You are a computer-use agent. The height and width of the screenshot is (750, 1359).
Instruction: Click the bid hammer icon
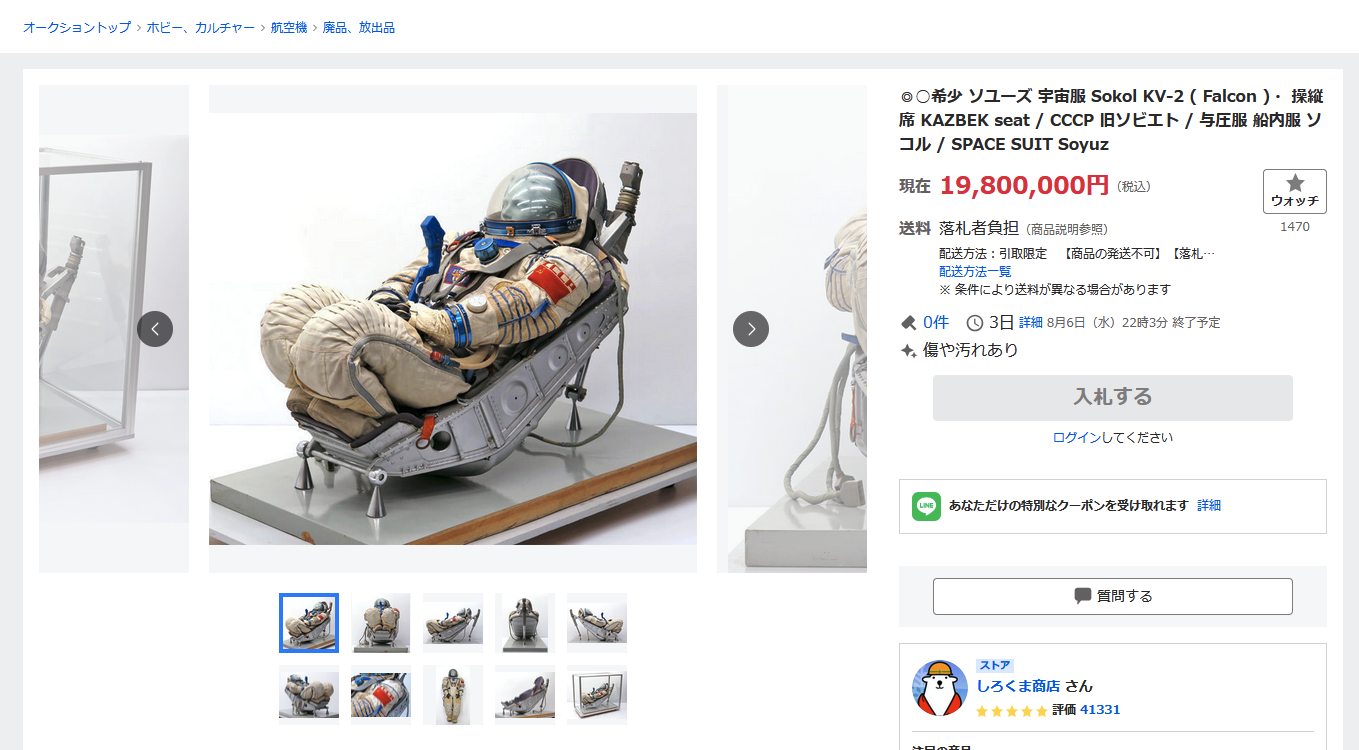(908, 322)
